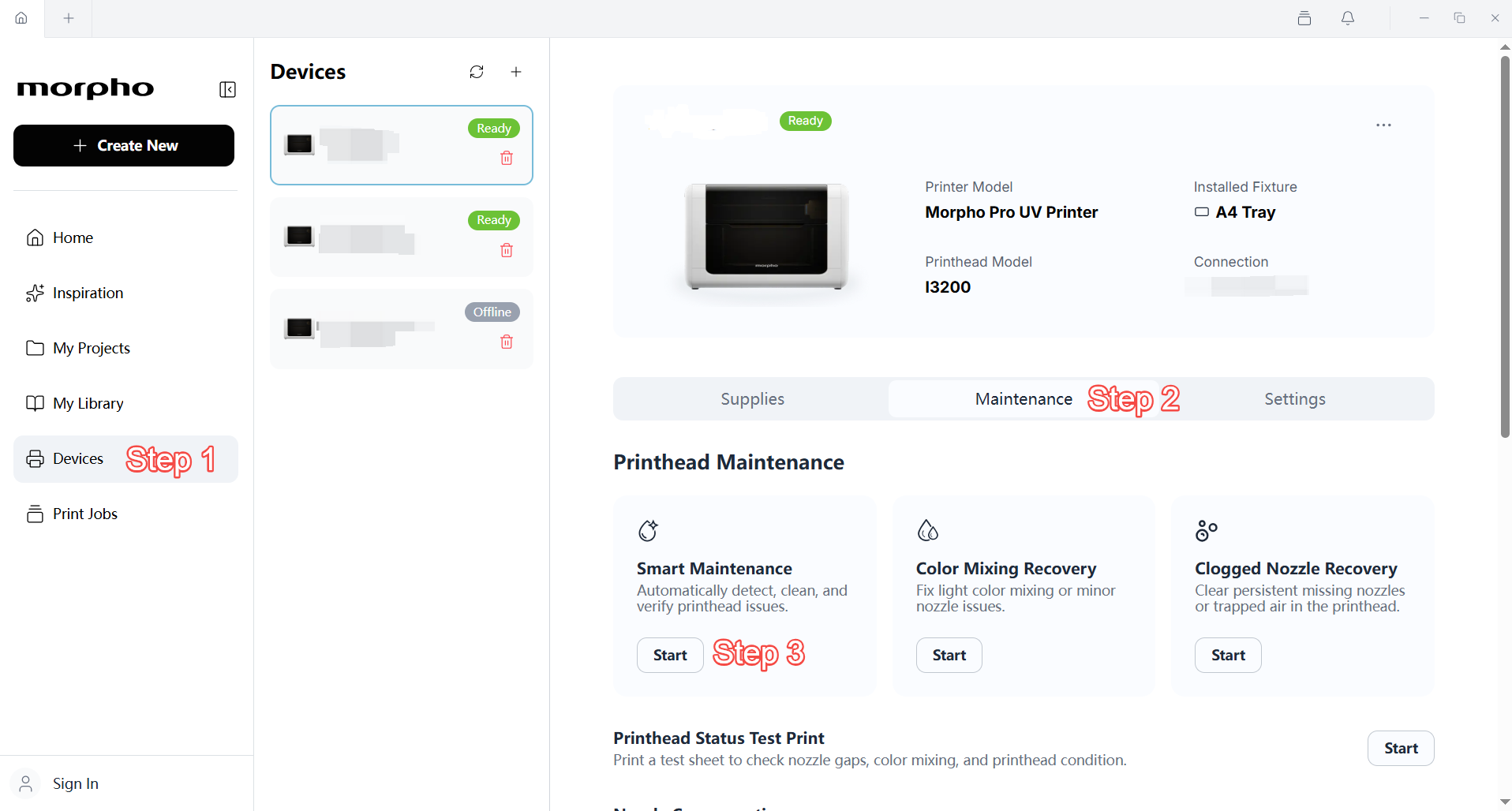Click the Smart Maintenance icon
Screen dimensions: 1512x811
click(x=648, y=530)
